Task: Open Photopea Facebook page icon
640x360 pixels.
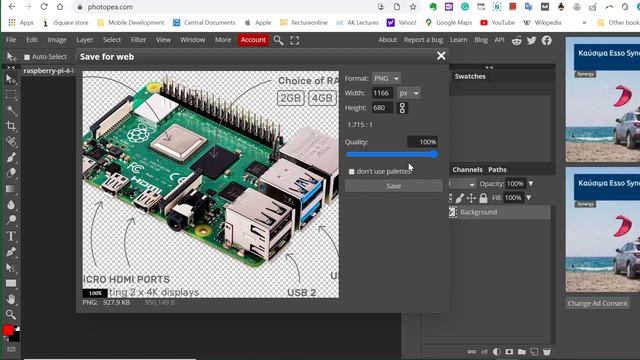Action: (x=547, y=40)
